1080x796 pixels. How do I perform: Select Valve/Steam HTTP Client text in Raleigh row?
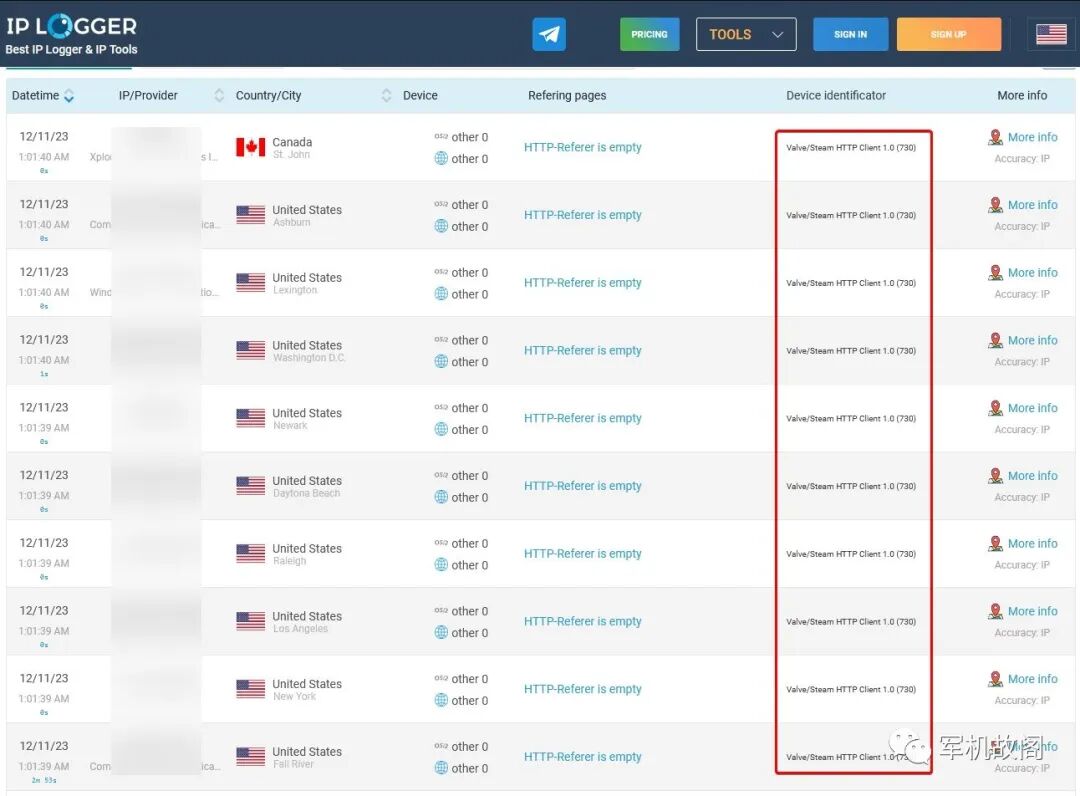pyautogui.click(x=851, y=554)
